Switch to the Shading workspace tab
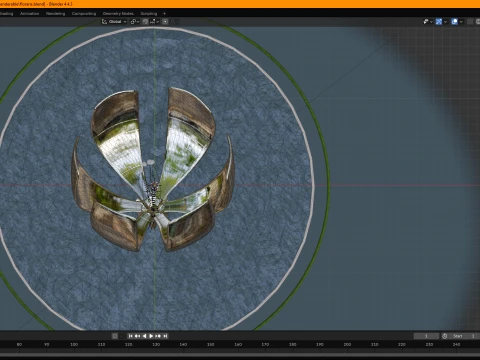 [6, 14]
